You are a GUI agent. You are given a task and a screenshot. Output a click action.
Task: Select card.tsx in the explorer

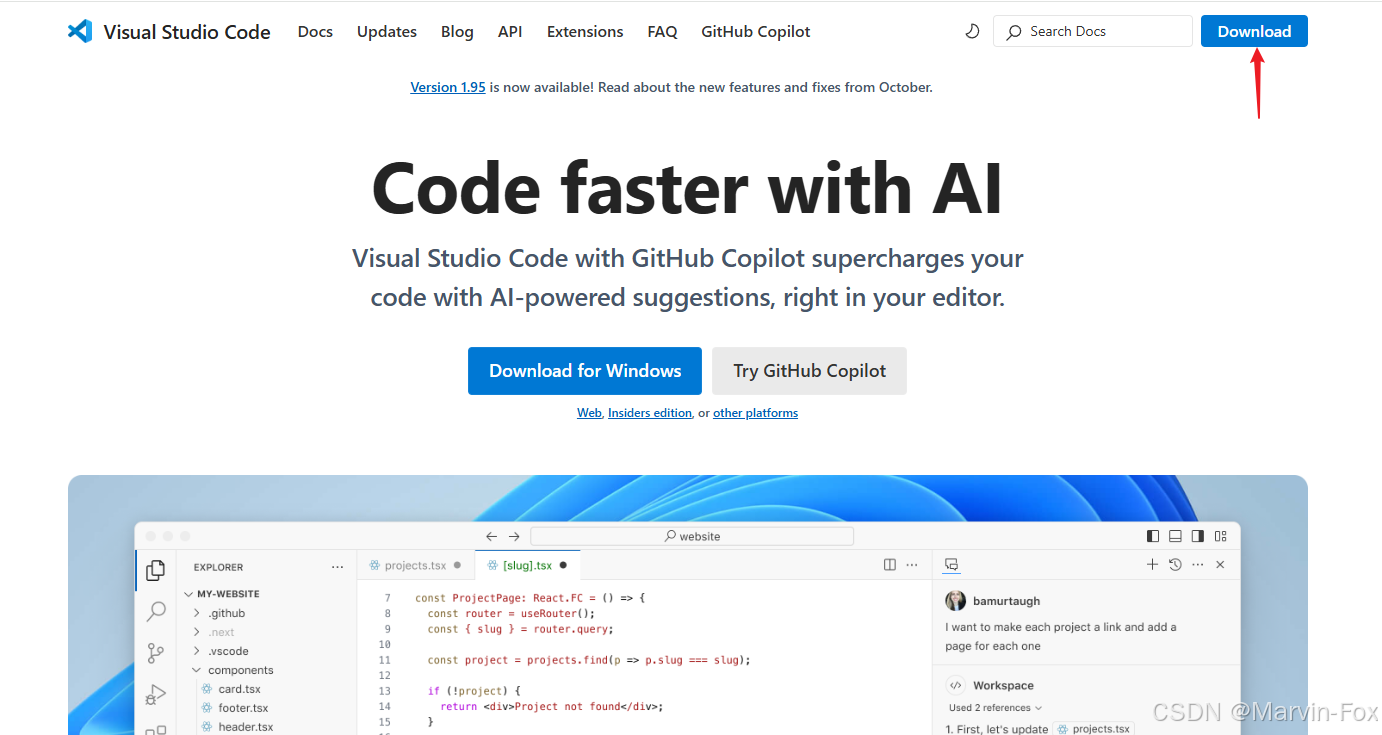239,689
